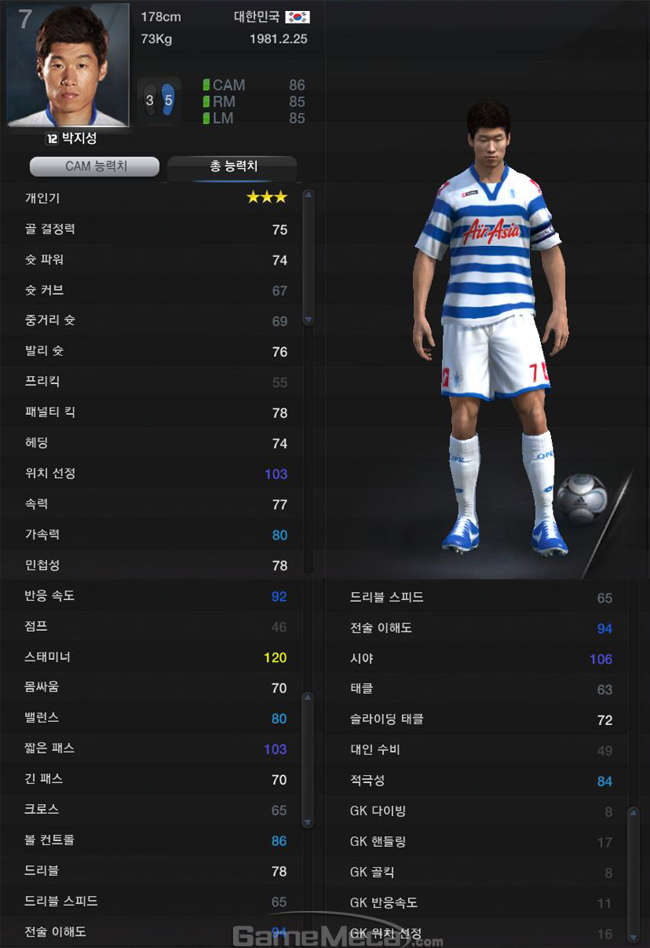Select the 스태미너 stat row
This screenshot has height=948, width=650.
[155, 657]
